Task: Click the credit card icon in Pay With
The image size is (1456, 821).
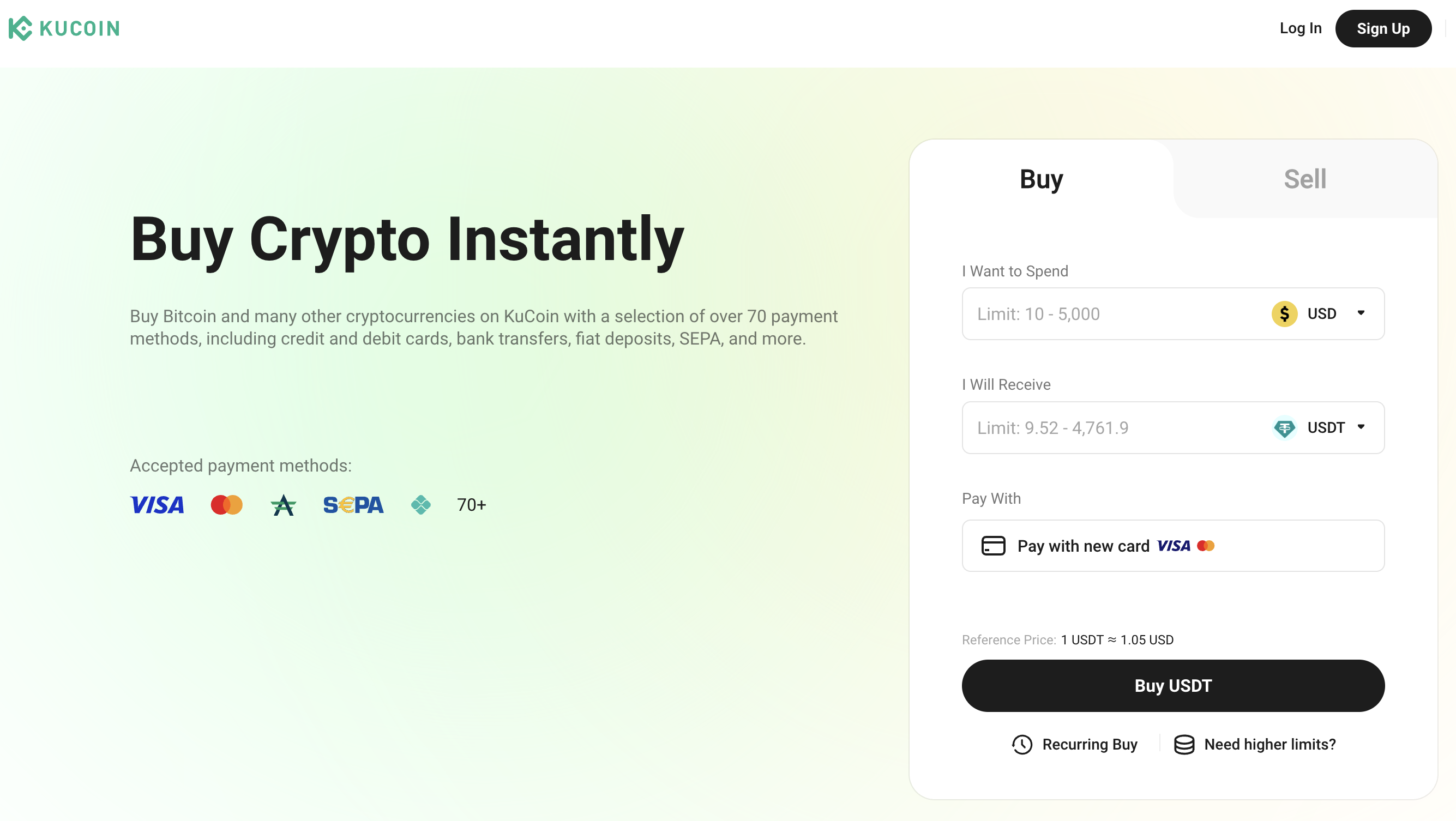Action: [x=993, y=546]
